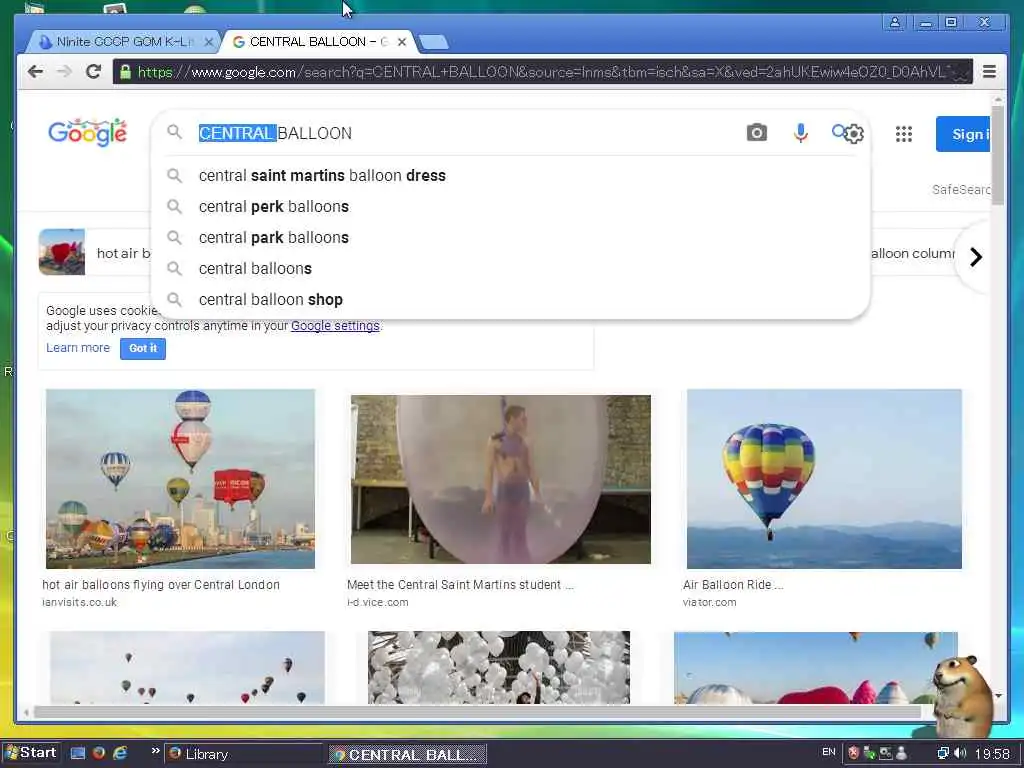Open a new tab button
Screen dimensions: 1024x768
433,42
